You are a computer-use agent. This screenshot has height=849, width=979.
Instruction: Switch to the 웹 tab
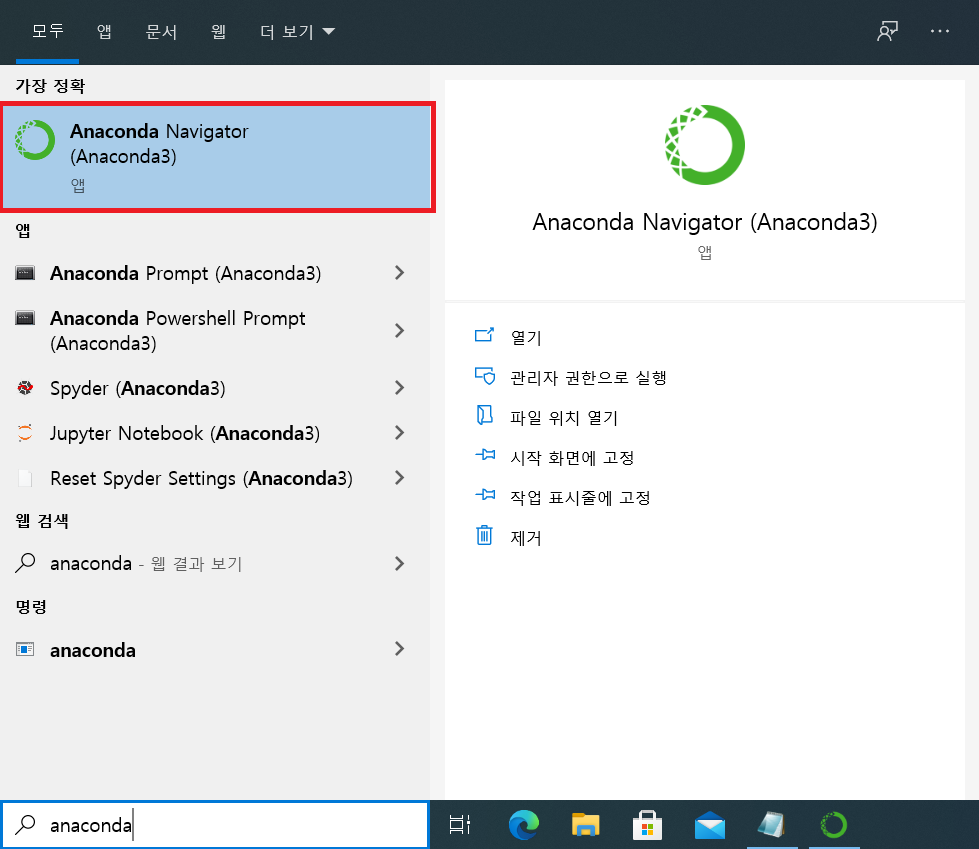click(x=218, y=31)
